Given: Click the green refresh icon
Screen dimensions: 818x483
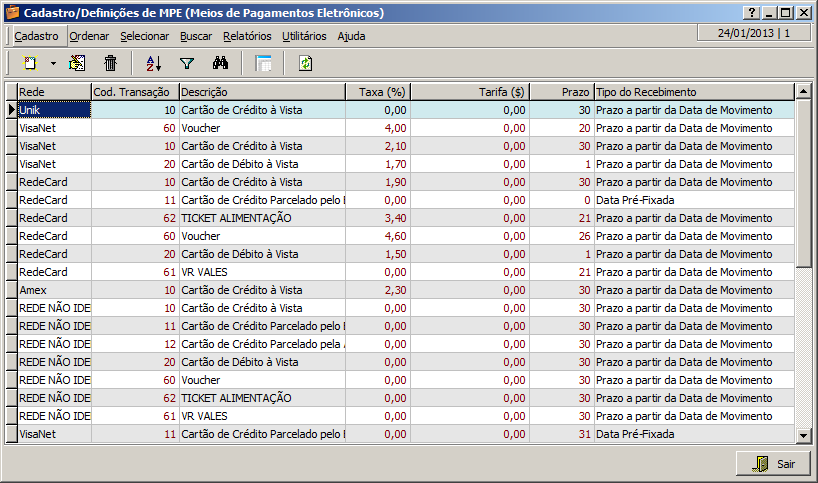Looking at the screenshot, I should point(305,63).
